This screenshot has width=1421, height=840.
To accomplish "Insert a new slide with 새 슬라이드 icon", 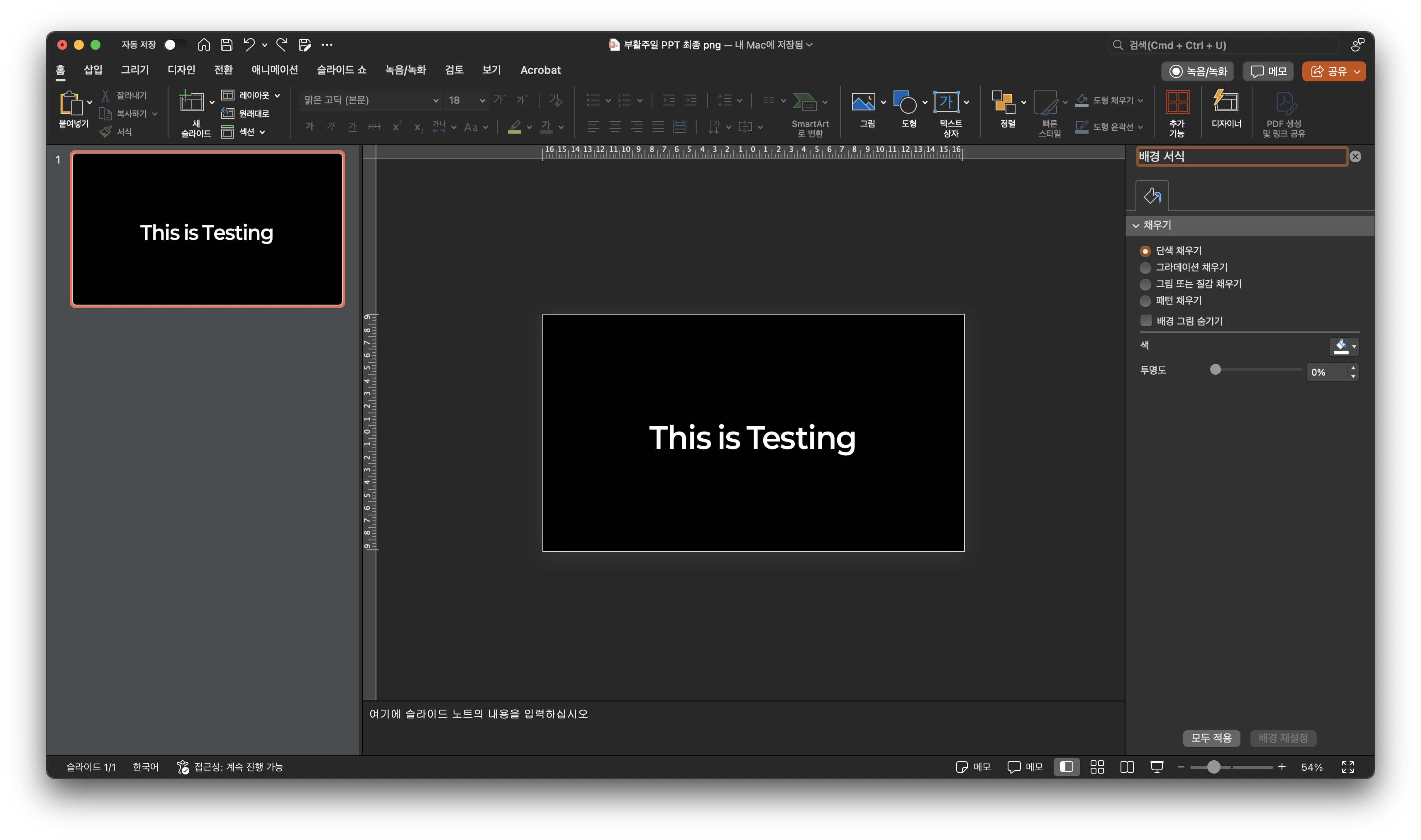I will tap(191, 103).
